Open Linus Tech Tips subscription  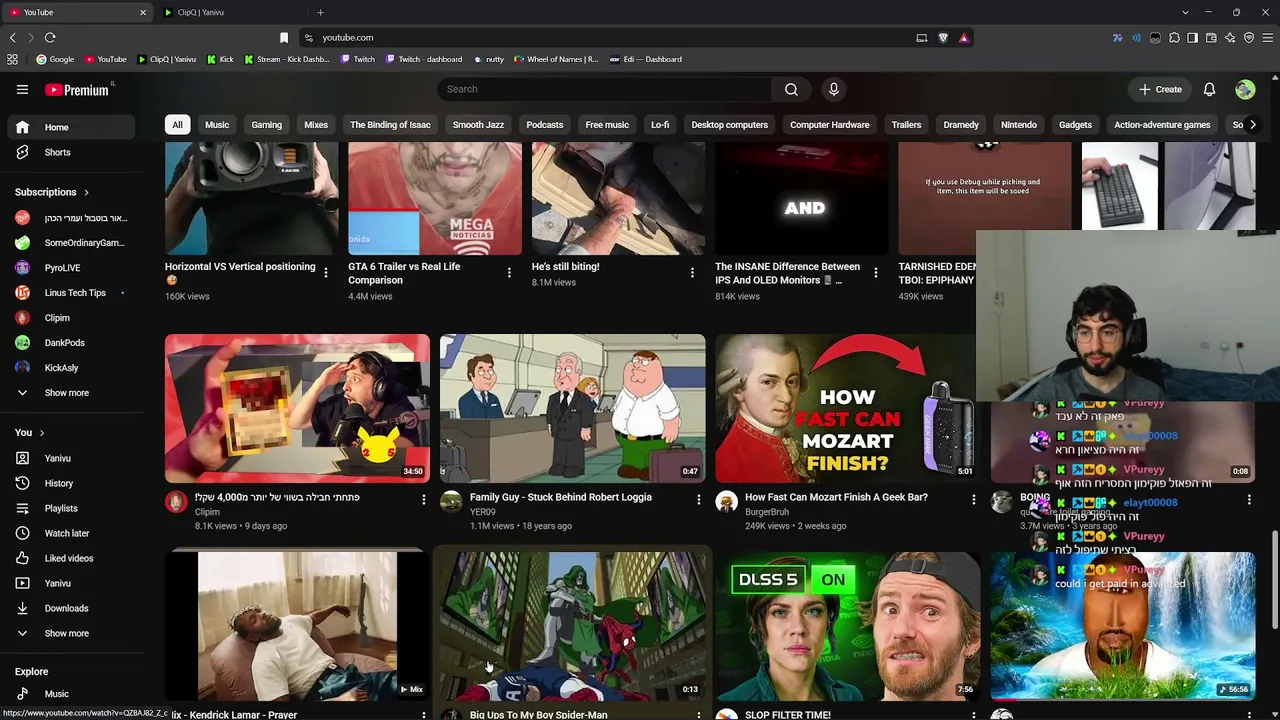[71, 293]
